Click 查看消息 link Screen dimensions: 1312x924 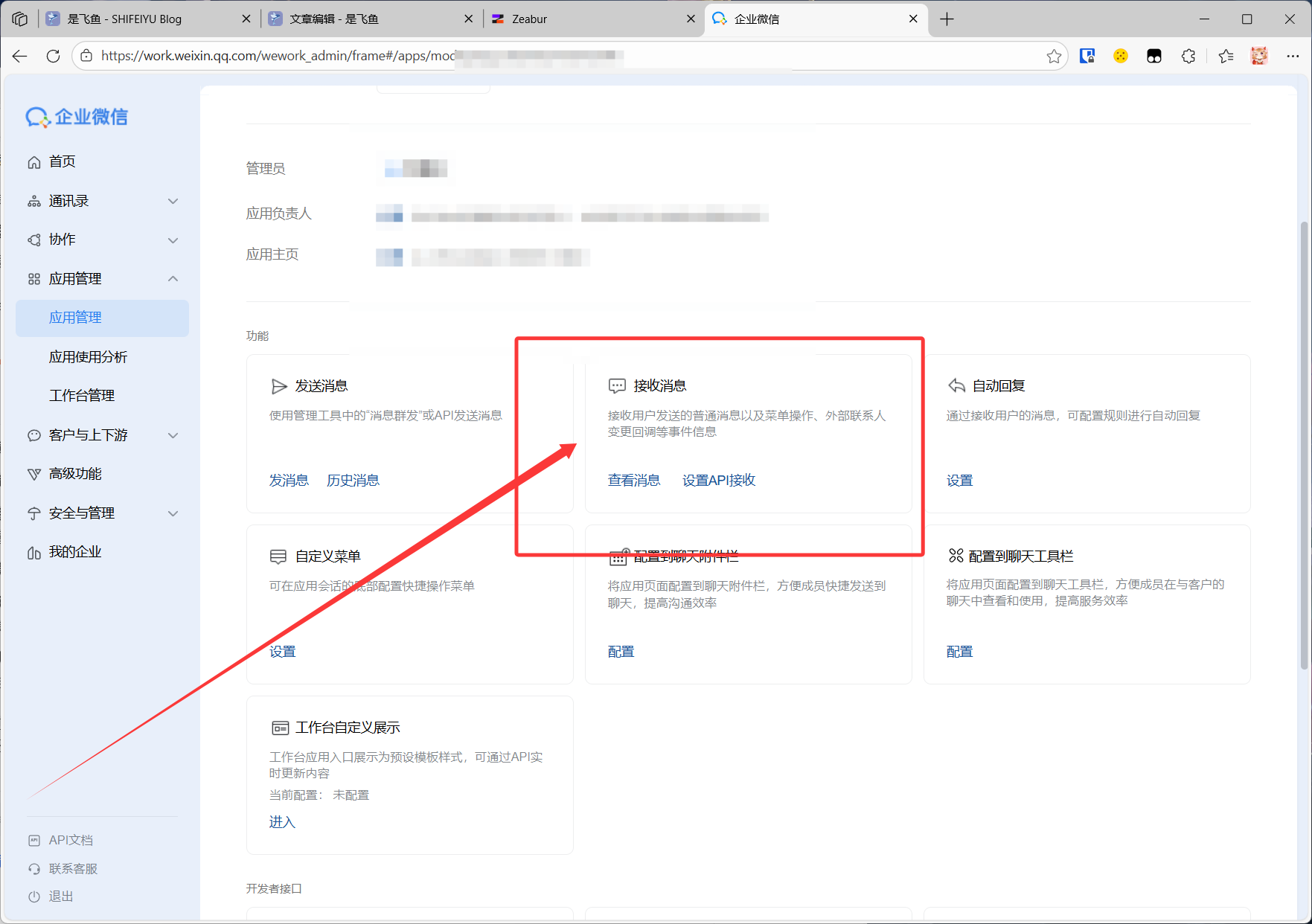click(633, 481)
